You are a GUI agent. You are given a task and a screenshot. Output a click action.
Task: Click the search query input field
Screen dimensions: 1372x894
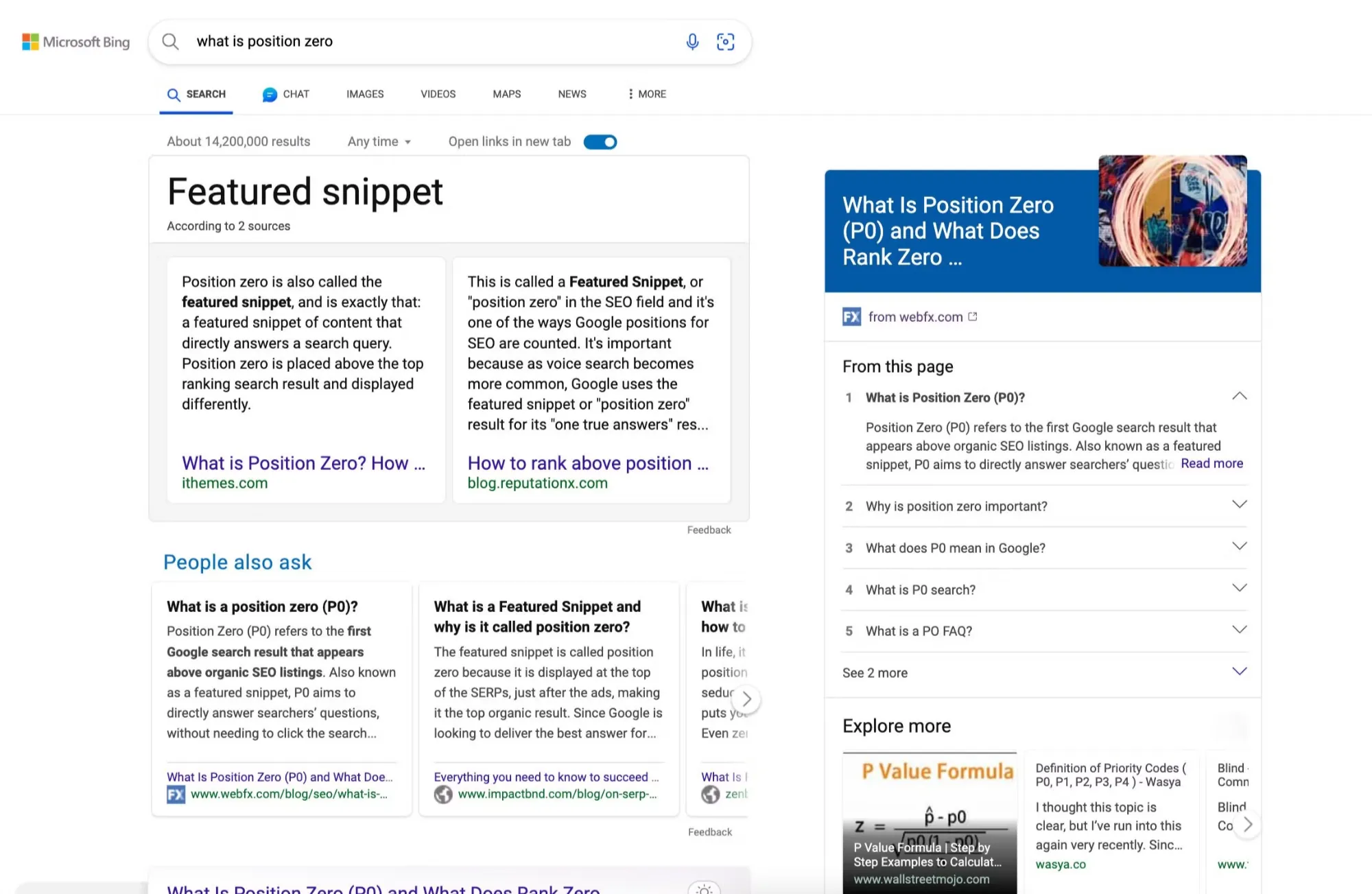(432, 42)
